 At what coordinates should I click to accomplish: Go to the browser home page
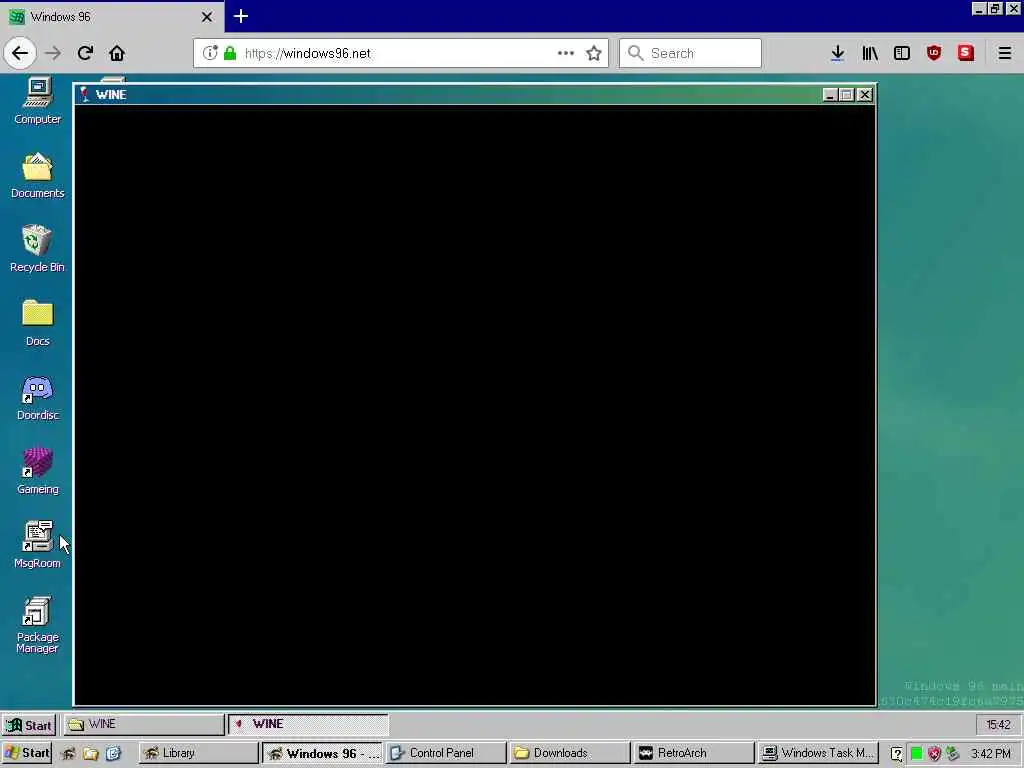coord(117,53)
